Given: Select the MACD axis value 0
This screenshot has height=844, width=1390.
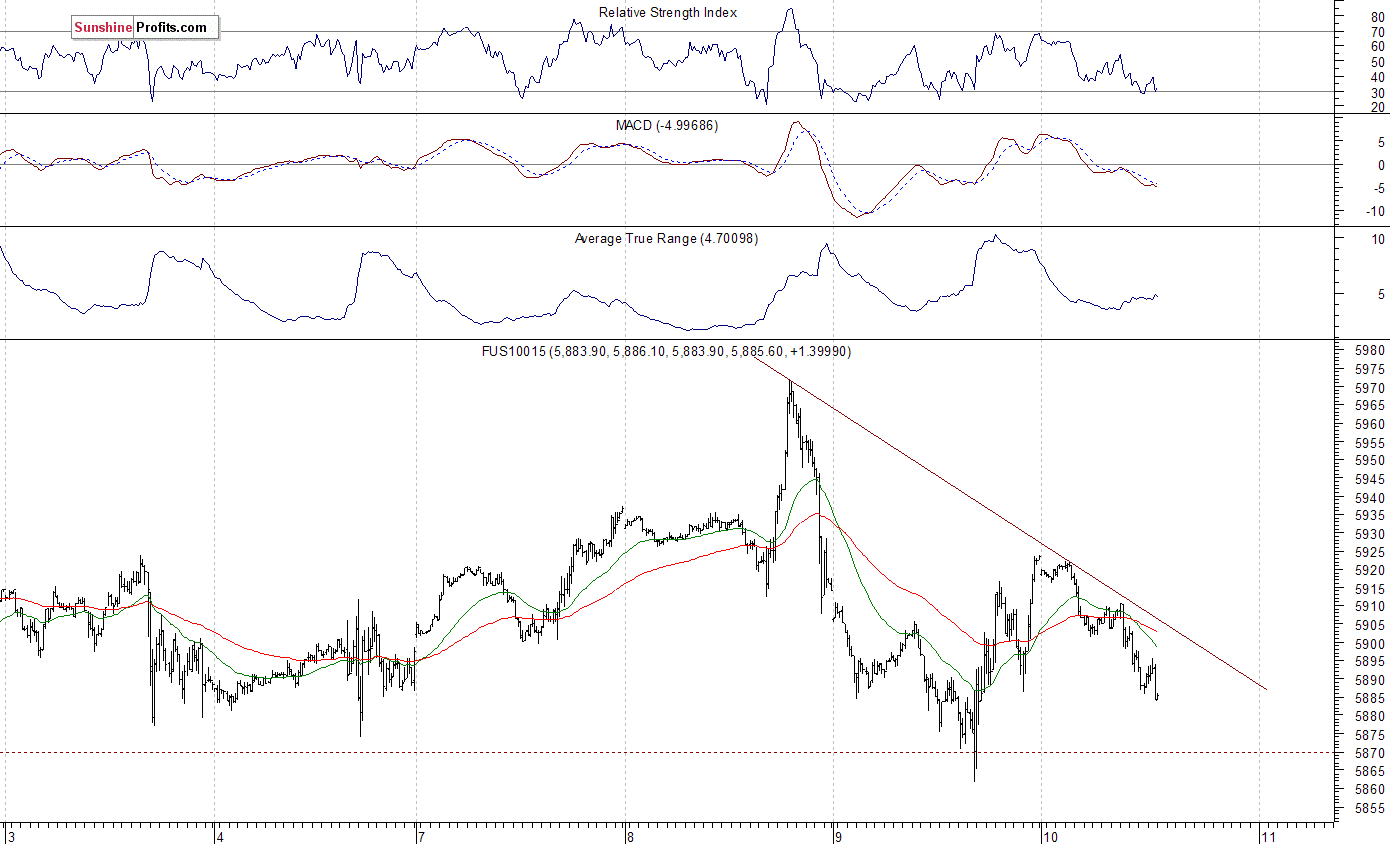Looking at the screenshot, I should 1381,165.
